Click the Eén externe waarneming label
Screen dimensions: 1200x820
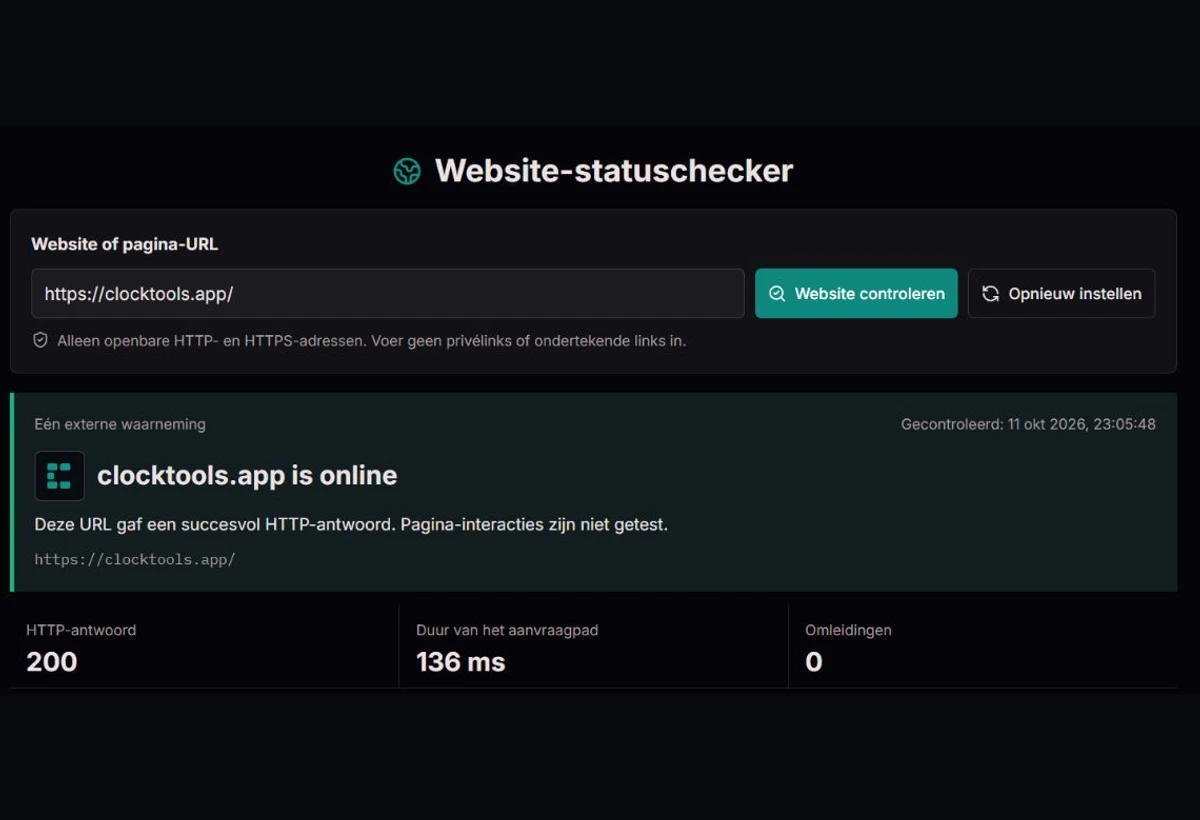tap(120, 424)
